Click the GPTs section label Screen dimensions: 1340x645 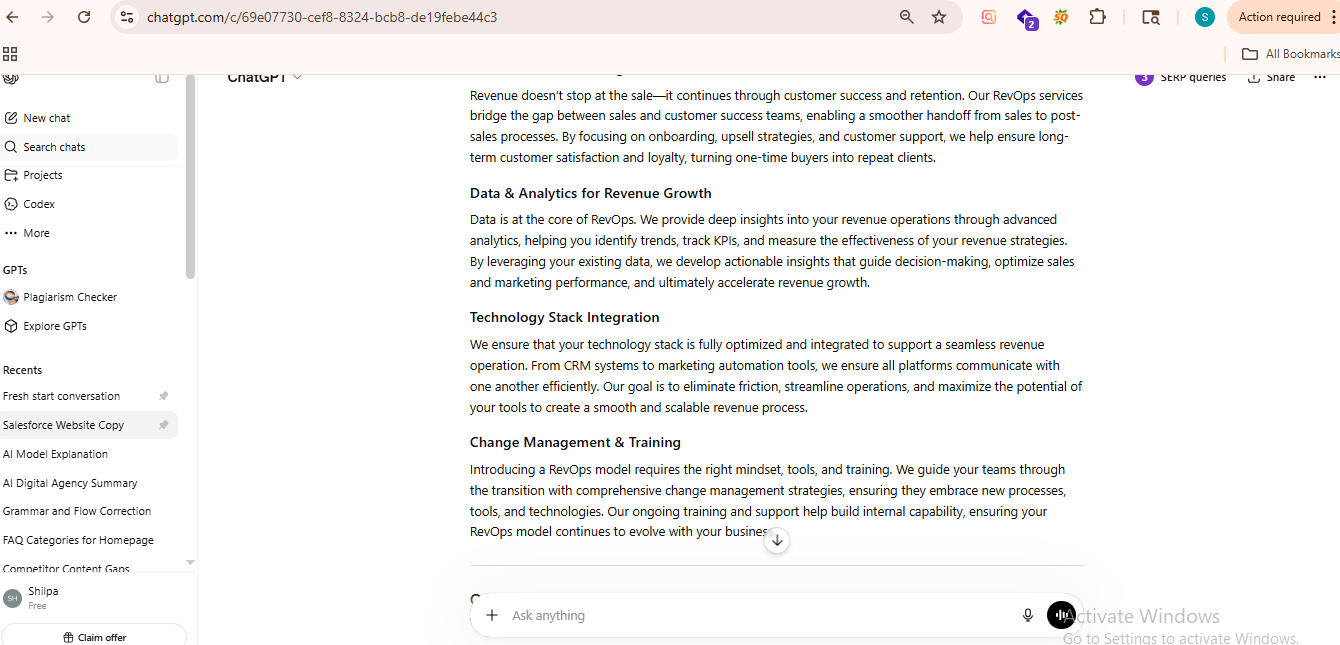pos(15,270)
